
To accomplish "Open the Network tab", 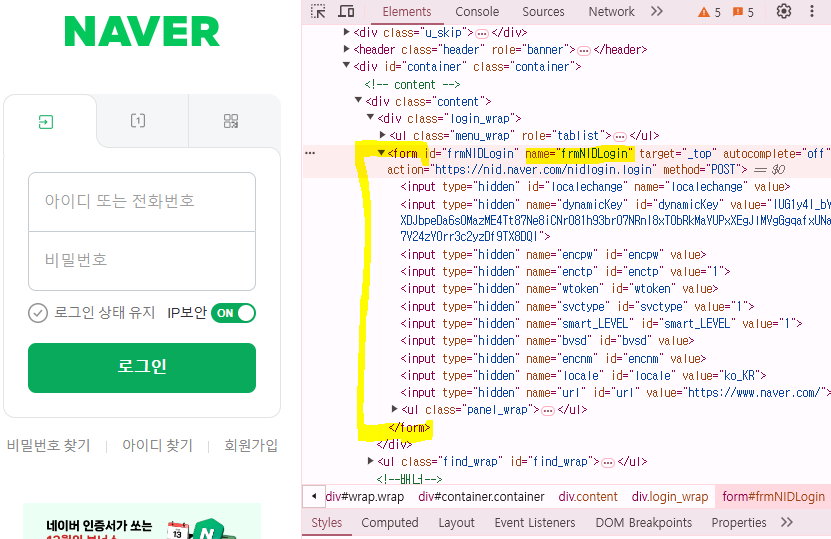I will [611, 12].
